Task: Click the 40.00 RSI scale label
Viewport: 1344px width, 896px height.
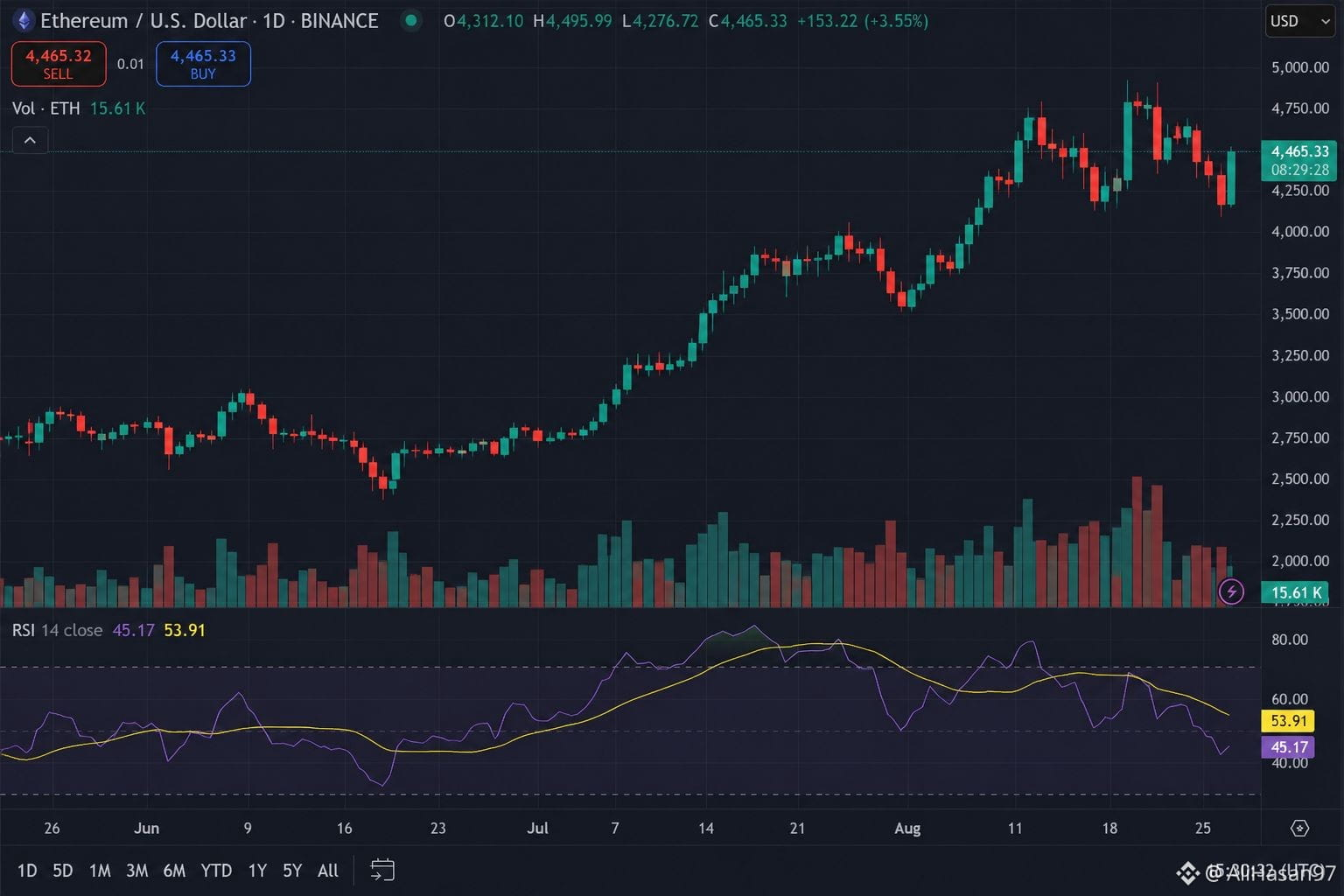Action: tap(1290, 764)
